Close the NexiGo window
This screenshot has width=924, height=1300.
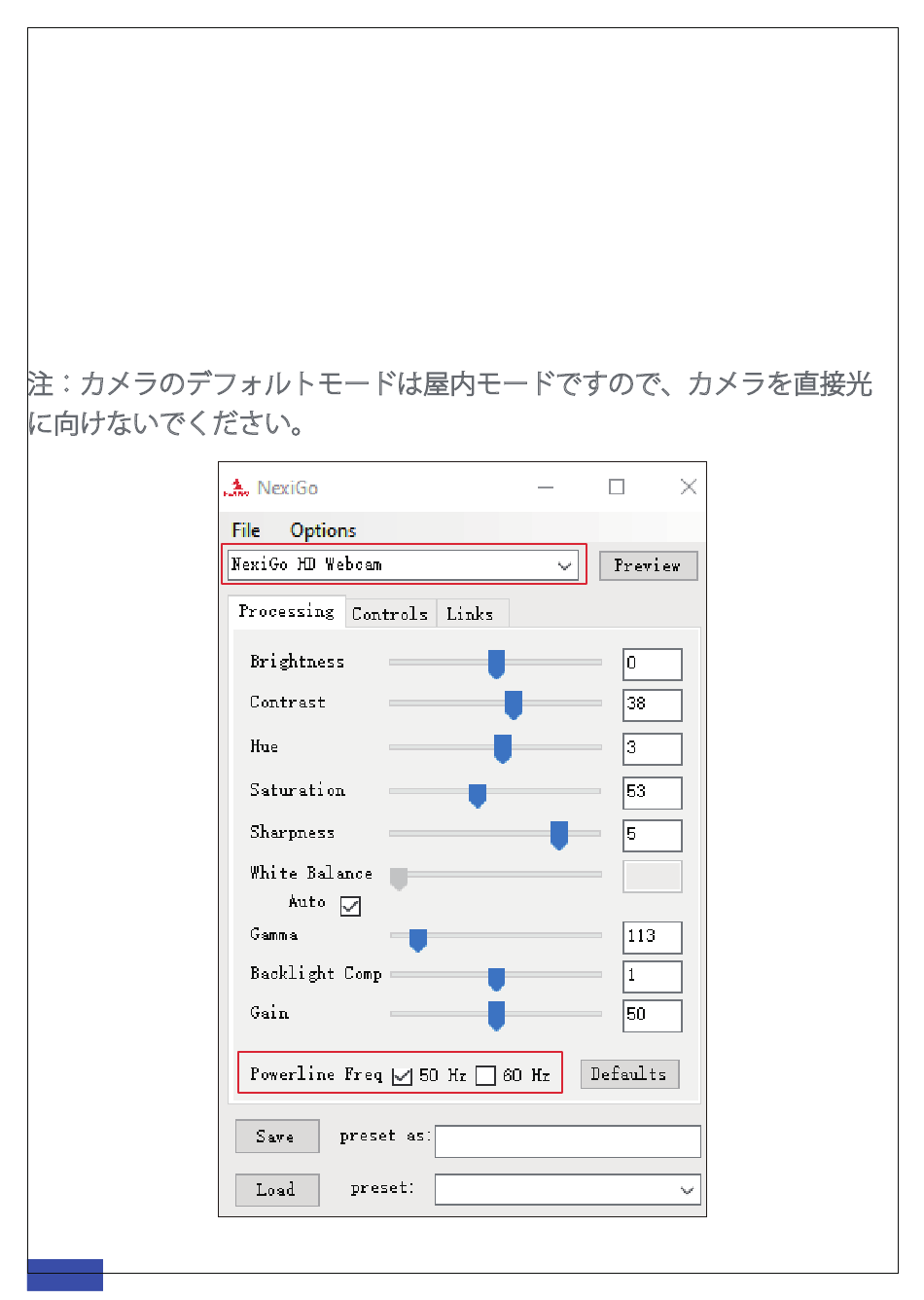pos(689,487)
